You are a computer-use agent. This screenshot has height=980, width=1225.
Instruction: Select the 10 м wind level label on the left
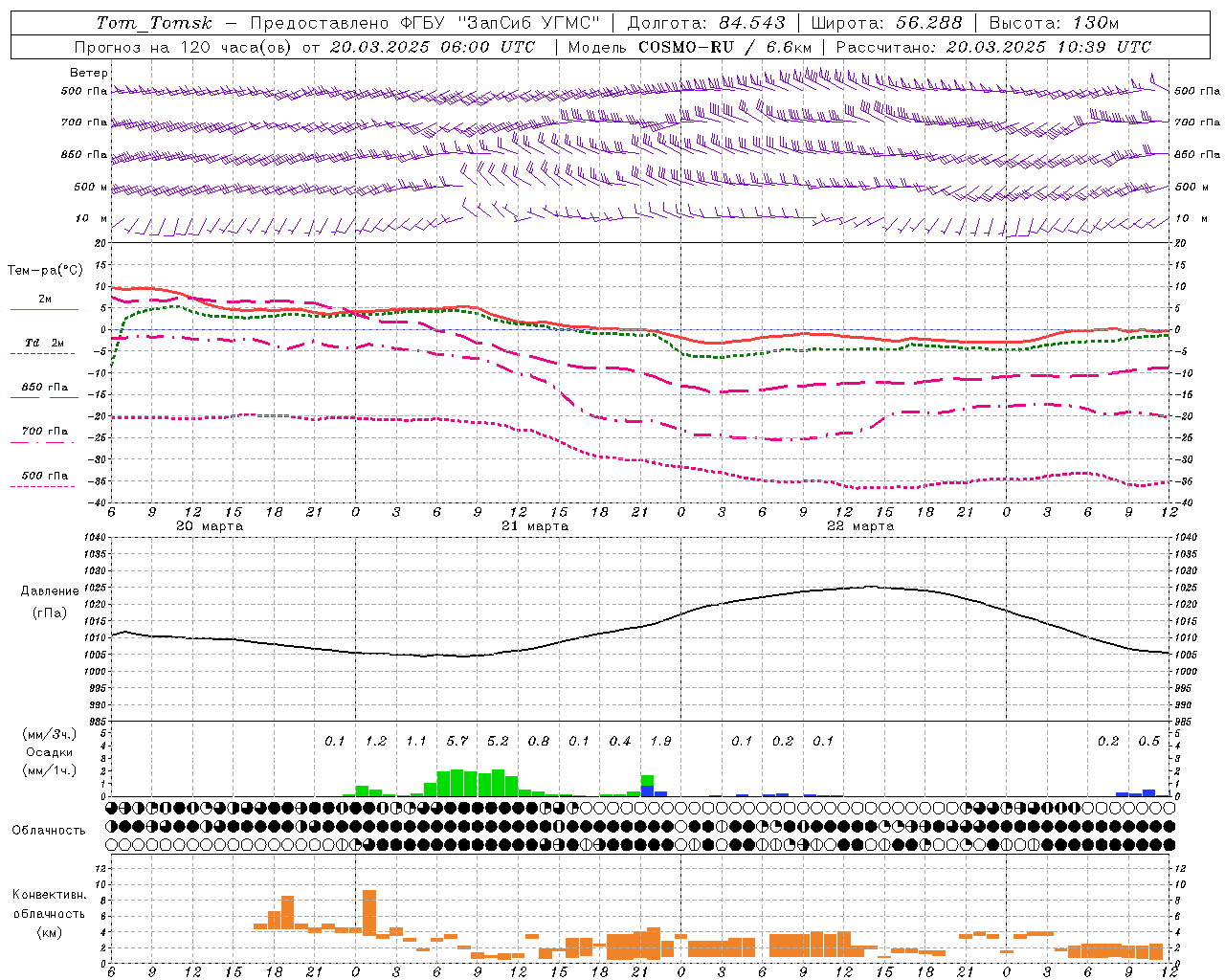tap(92, 218)
